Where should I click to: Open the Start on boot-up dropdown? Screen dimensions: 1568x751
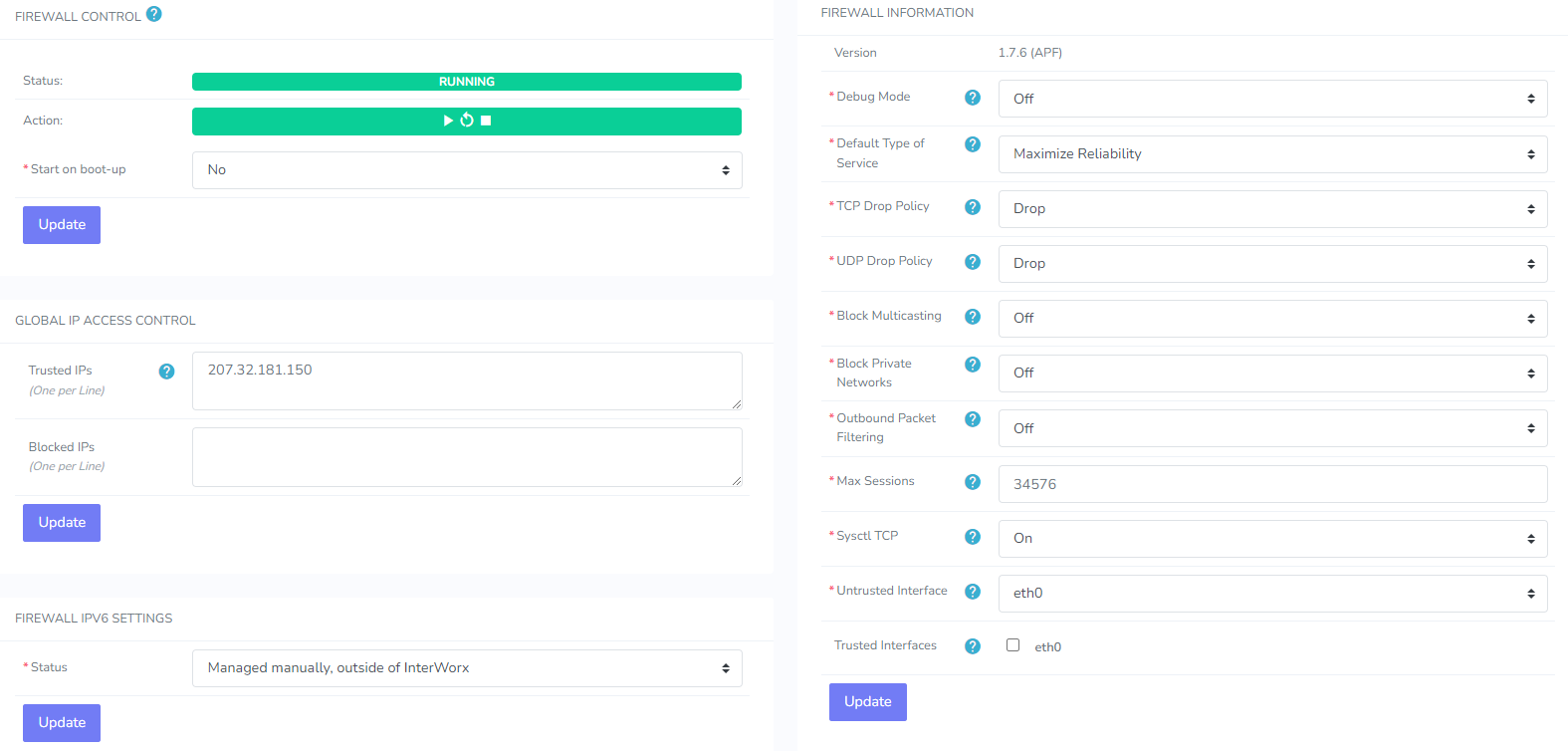coord(466,170)
